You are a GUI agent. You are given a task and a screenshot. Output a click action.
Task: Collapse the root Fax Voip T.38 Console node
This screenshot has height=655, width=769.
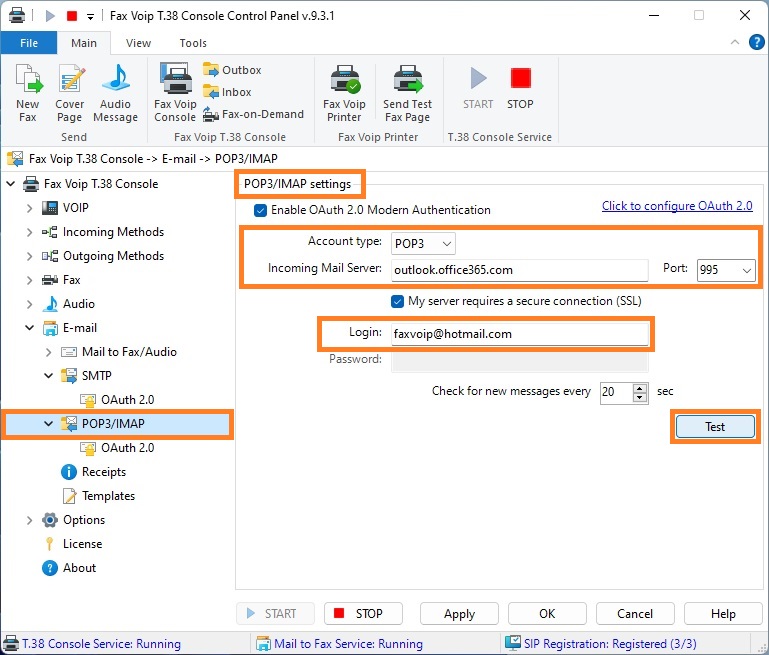(11, 184)
